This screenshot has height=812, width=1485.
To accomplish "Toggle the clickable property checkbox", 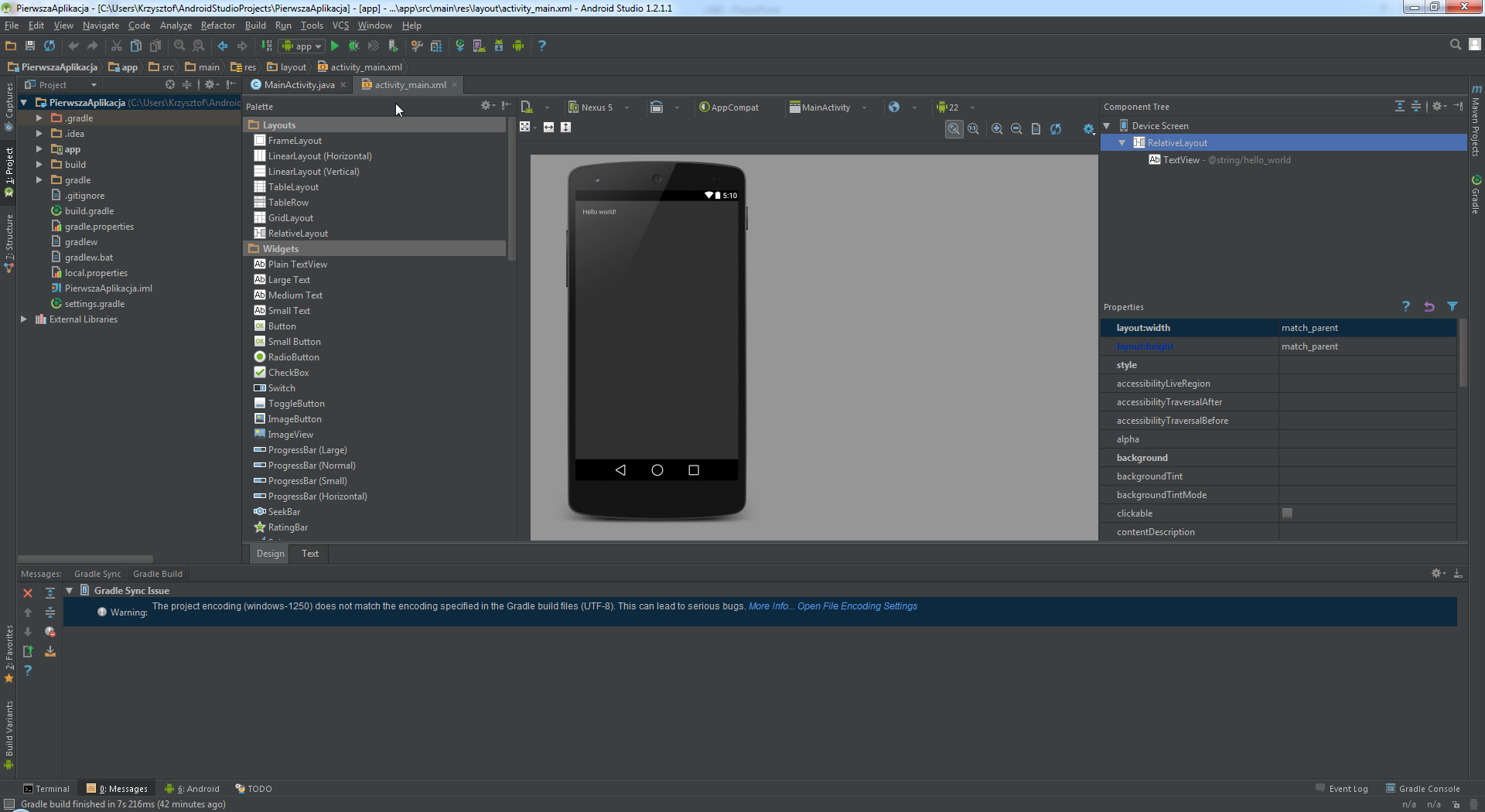I will (x=1287, y=513).
